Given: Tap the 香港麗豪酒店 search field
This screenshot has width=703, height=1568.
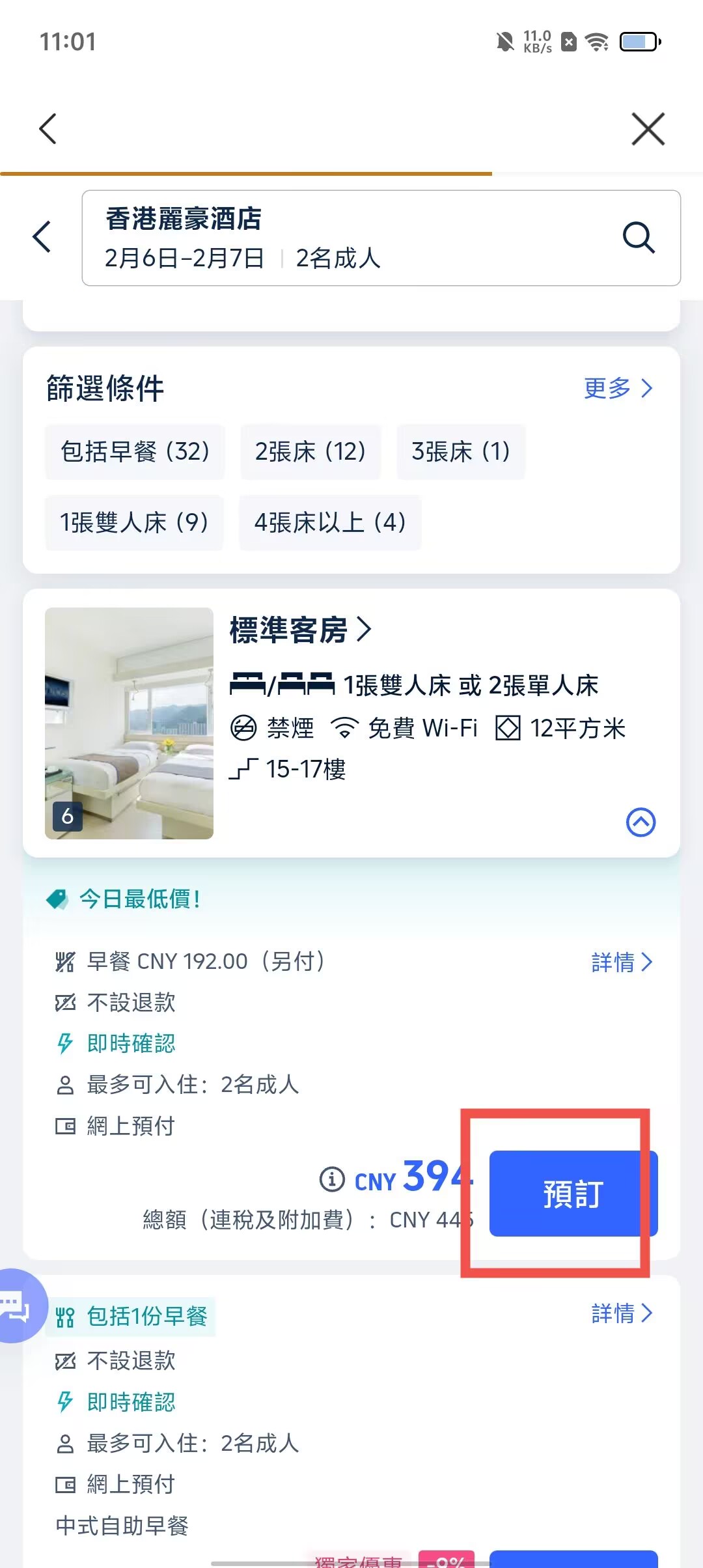Looking at the screenshot, I should (351, 238).
